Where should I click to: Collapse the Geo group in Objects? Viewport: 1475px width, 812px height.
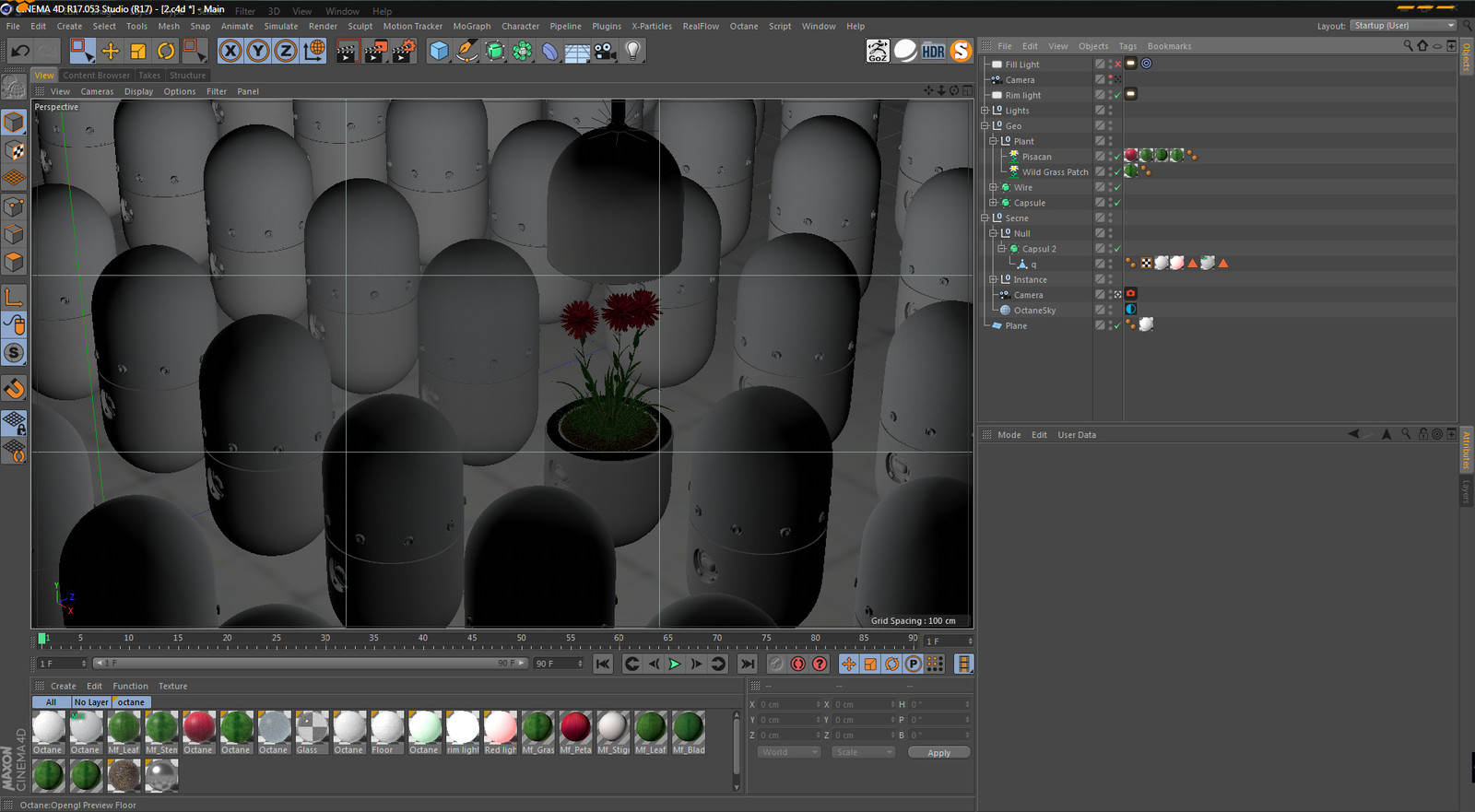[985, 125]
